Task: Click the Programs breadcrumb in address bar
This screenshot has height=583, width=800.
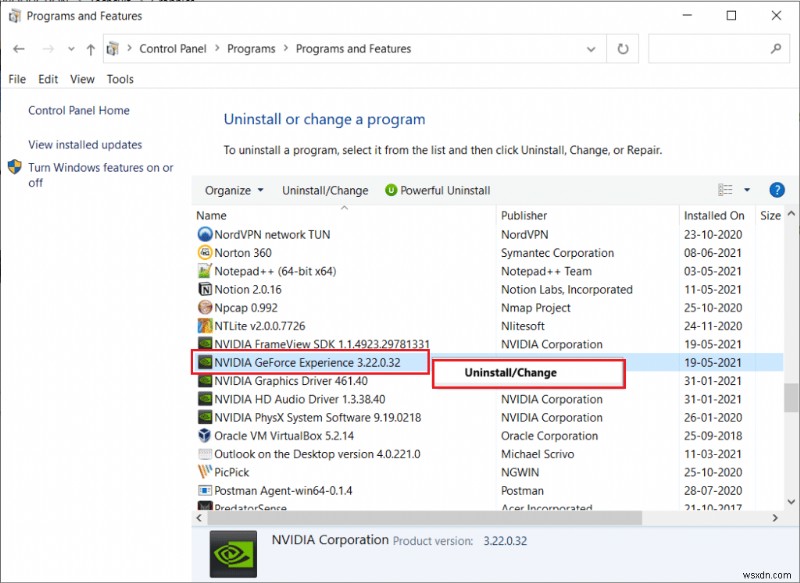Action: point(251,49)
